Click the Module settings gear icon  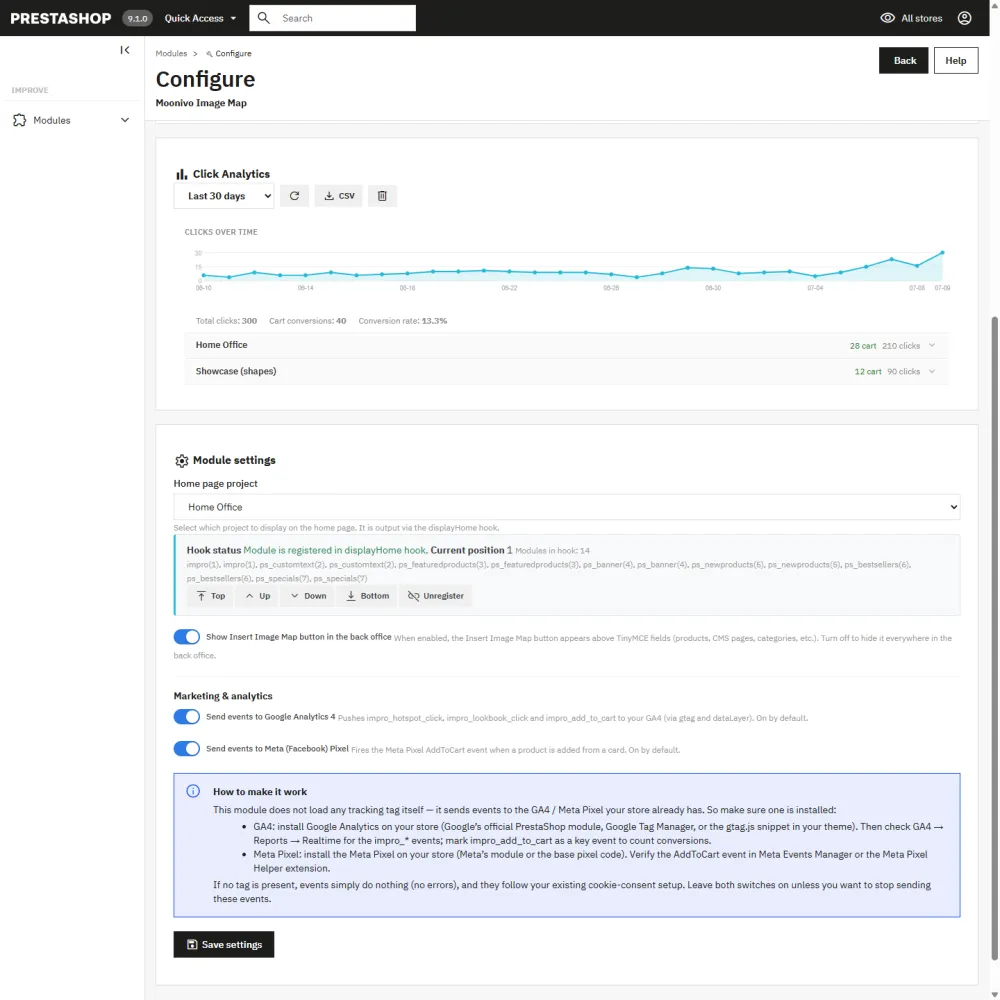[182, 460]
